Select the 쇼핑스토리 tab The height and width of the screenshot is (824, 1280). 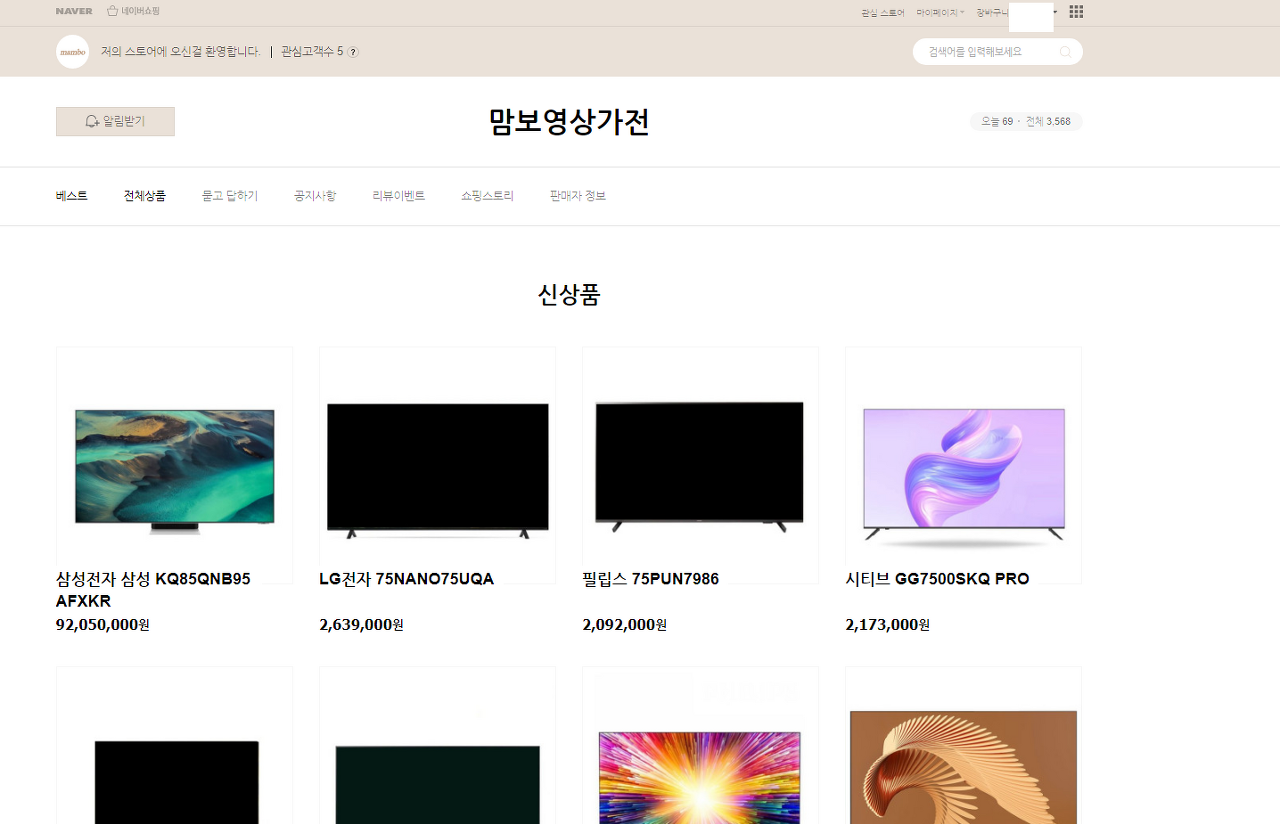[487, 196]
